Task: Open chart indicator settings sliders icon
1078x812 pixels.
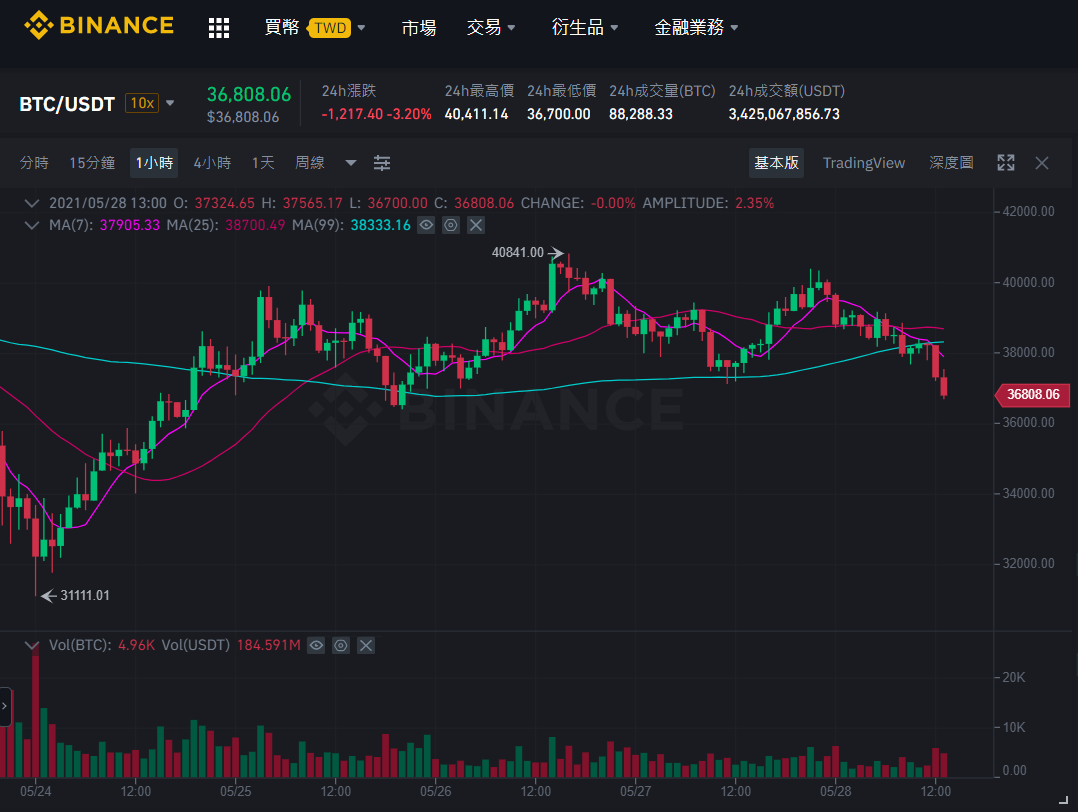Action: pyautogui.click(x=382, y=163)
